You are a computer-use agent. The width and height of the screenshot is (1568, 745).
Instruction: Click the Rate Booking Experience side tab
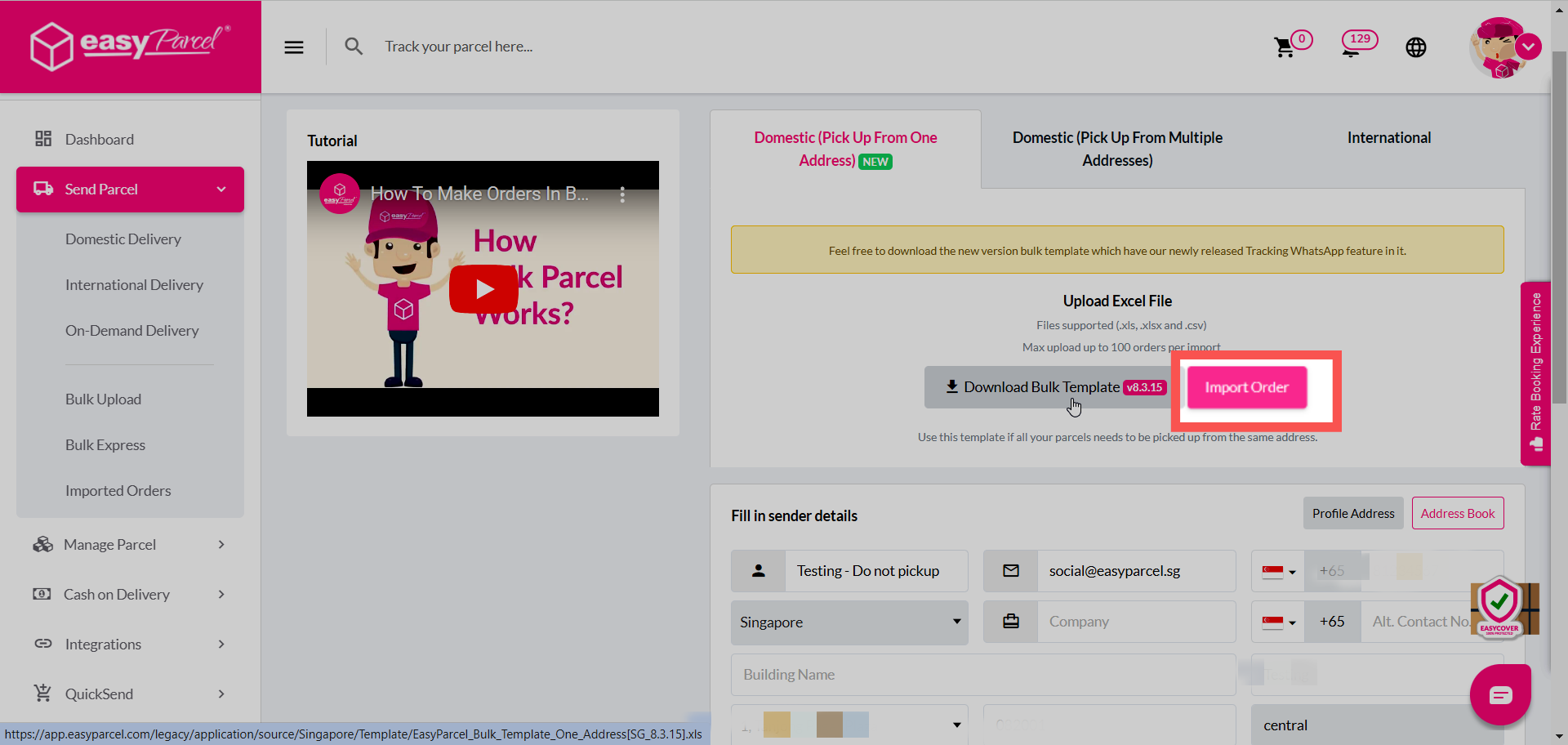tap(1535, 373)
